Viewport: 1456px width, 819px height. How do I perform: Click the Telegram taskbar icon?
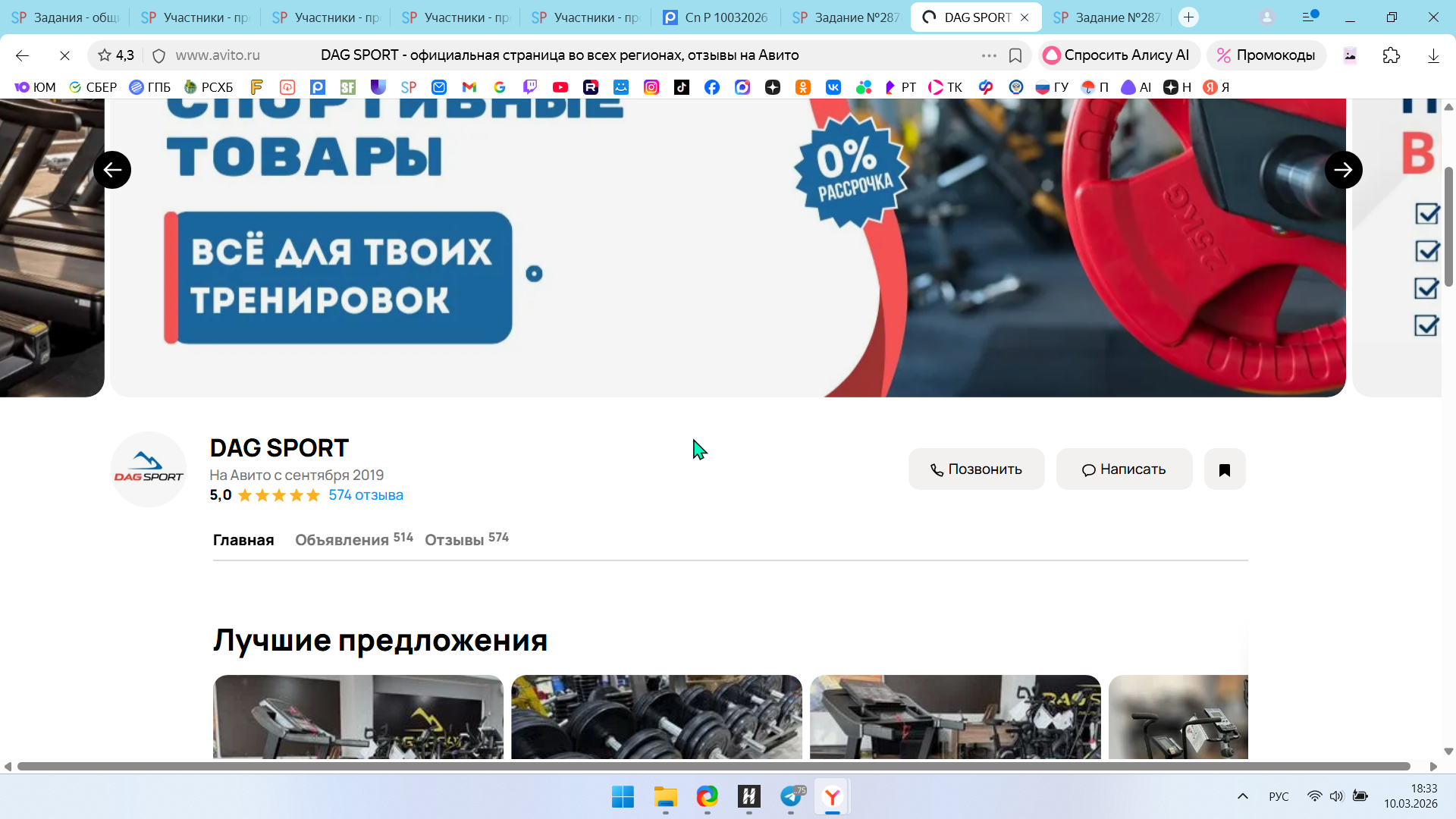(x=791, y=797)
